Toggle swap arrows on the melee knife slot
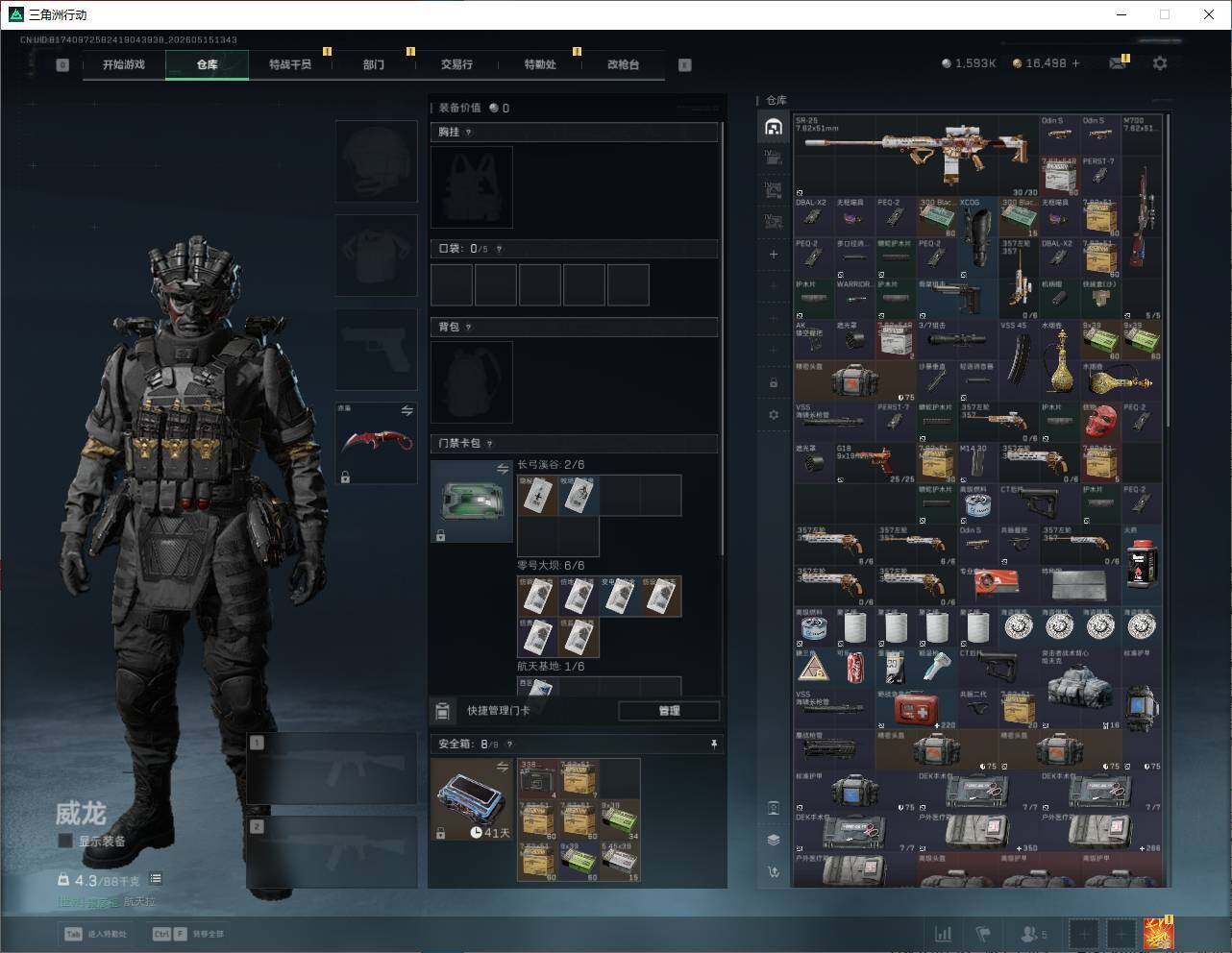The height and width of the screenshot is (953, 1232). pos(407,410)
